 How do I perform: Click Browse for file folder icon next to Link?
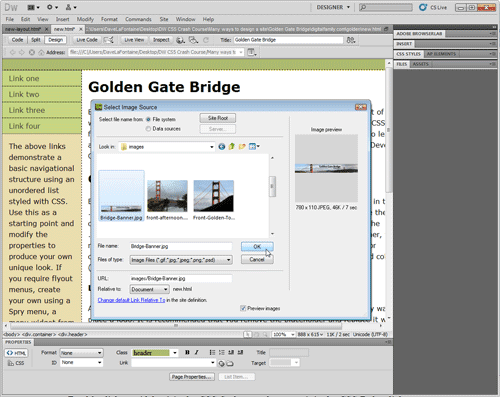click(x=230, y=363)
